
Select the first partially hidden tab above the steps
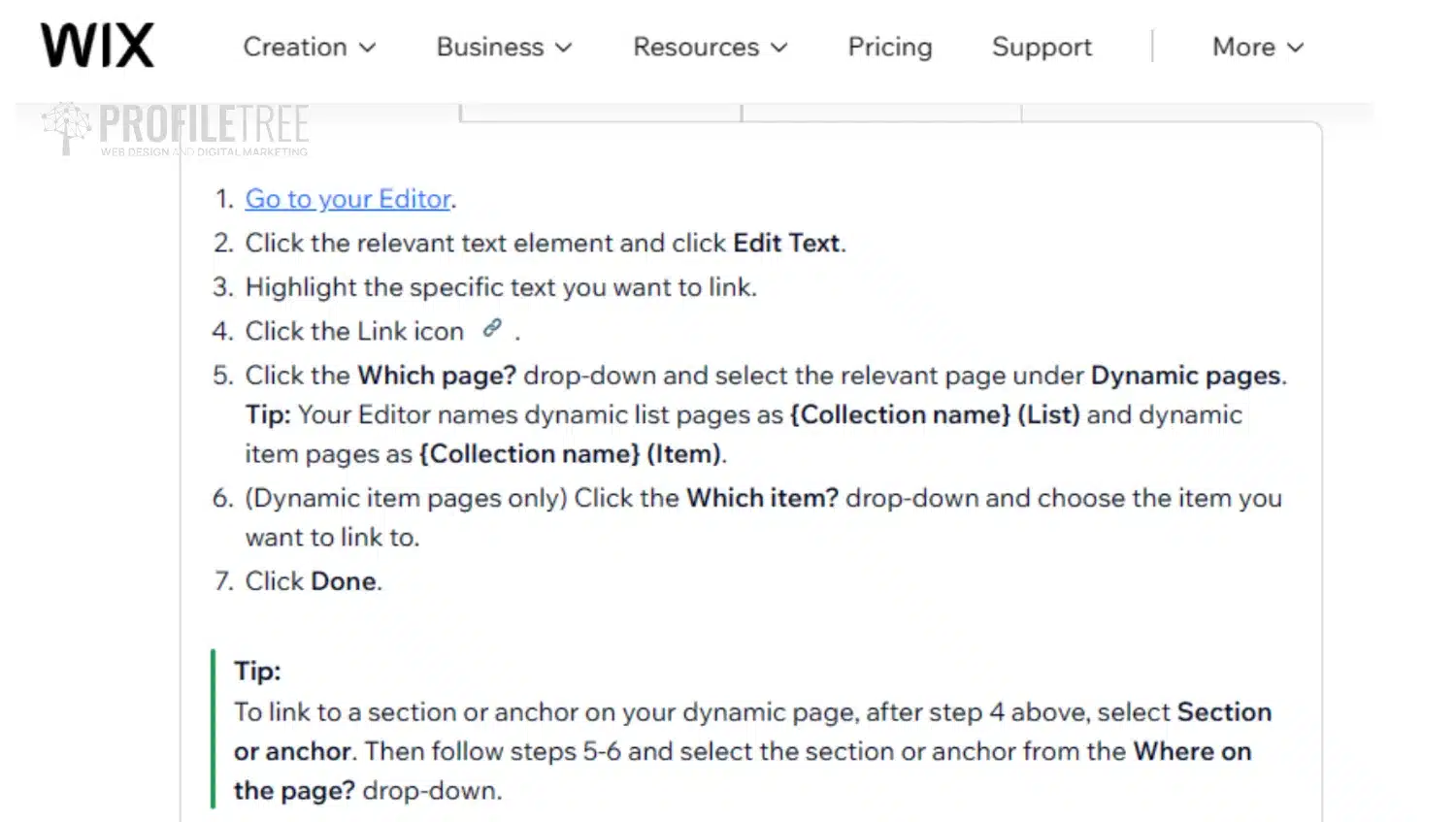[x=601, y=112]
